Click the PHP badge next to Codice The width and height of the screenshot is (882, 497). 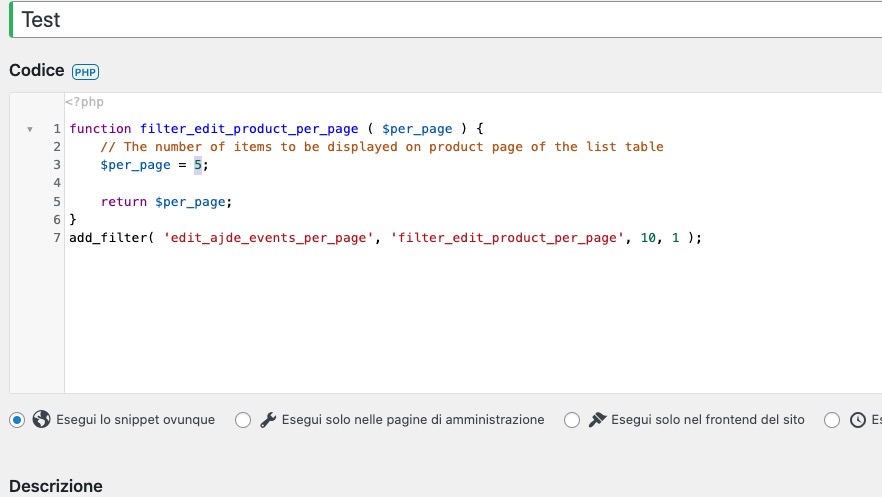click(85, 72)
